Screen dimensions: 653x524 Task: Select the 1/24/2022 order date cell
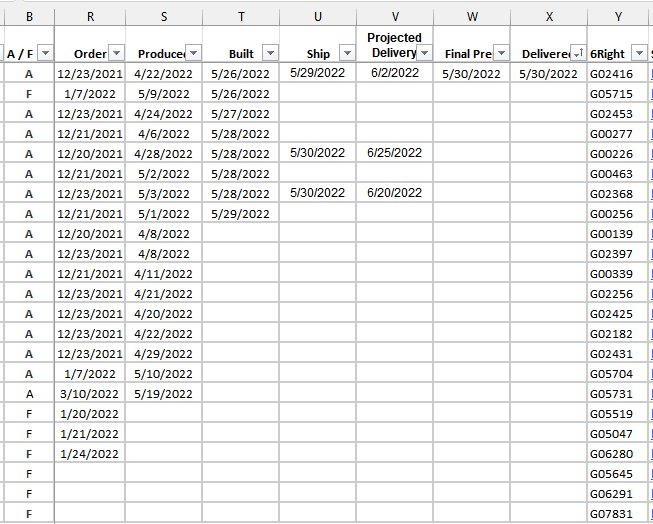click(90, 454)
